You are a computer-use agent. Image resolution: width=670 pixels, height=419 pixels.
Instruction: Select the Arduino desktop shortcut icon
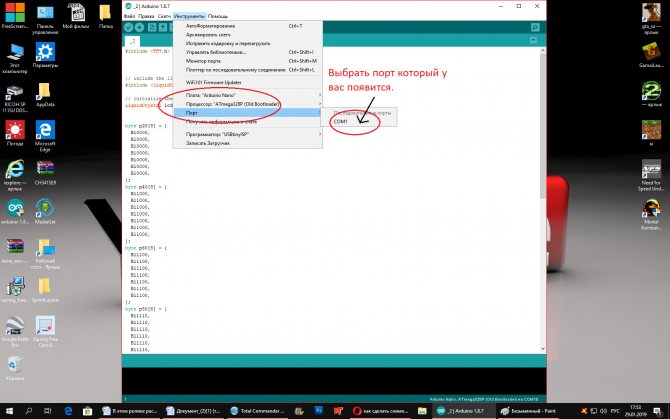[x=15, y=211]
